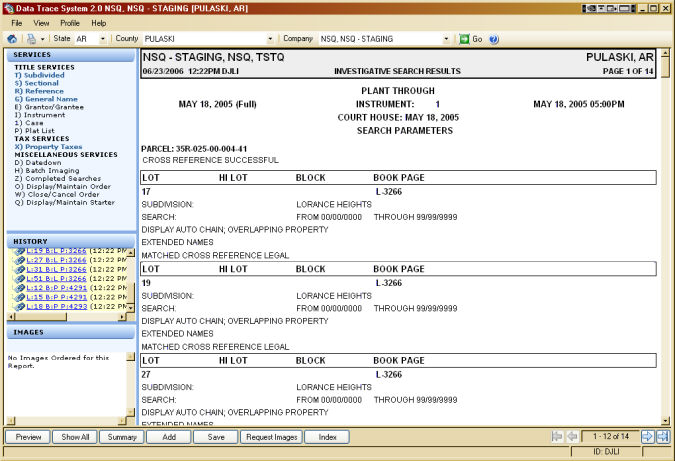Open history entry L:51 B:L P:3266
The height and width of the screenshot is (461, 675).
[x=57, y=279]
